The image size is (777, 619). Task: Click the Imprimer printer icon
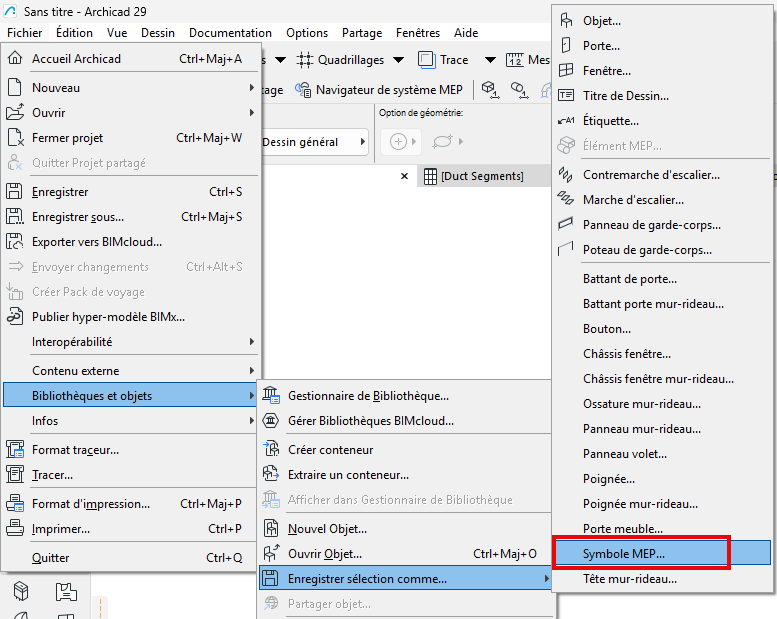point(14,528)
